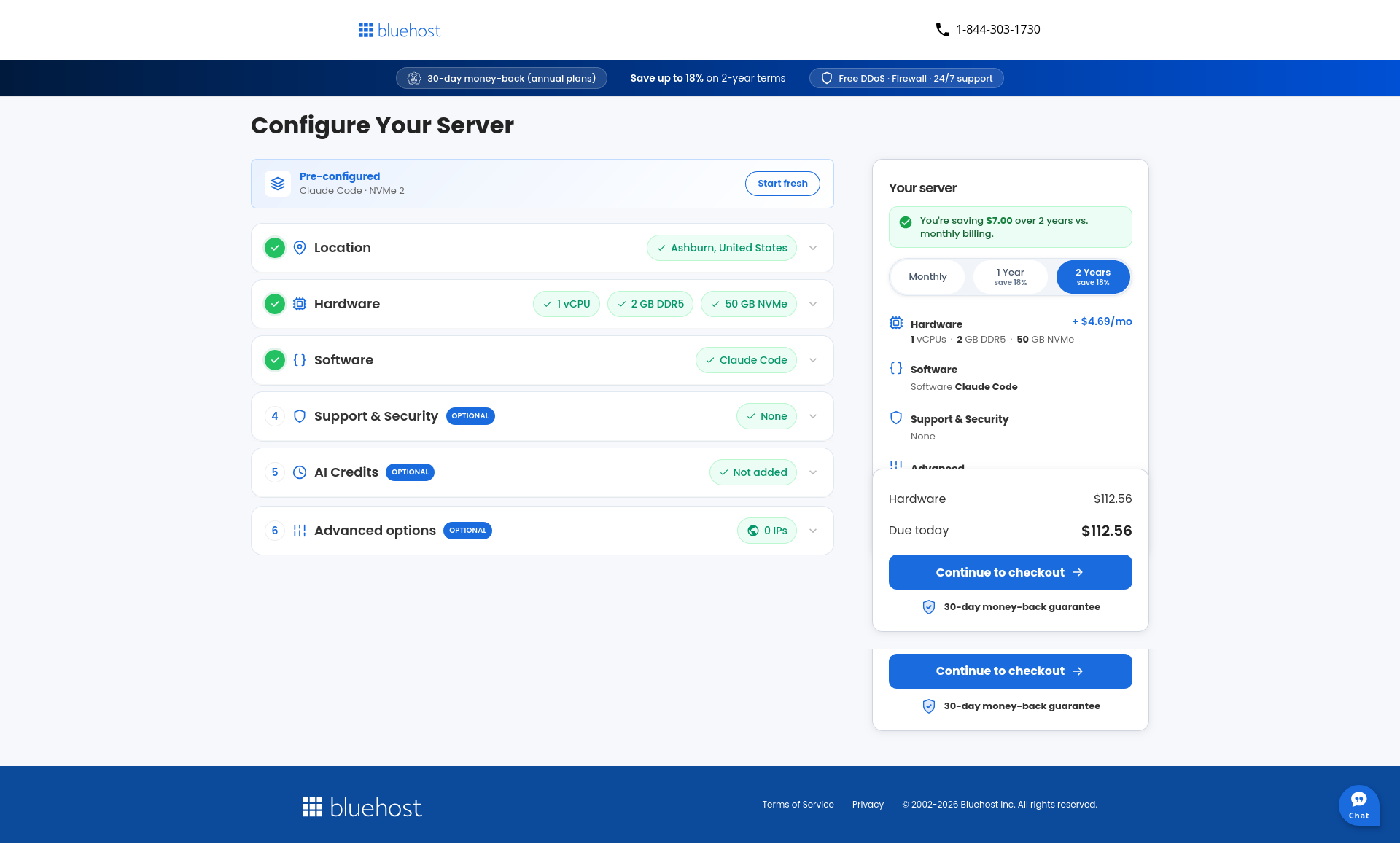Click the 2 GB DDR5 chip
The width and height of the screenshot is (1400, 844).
[650, 304]
